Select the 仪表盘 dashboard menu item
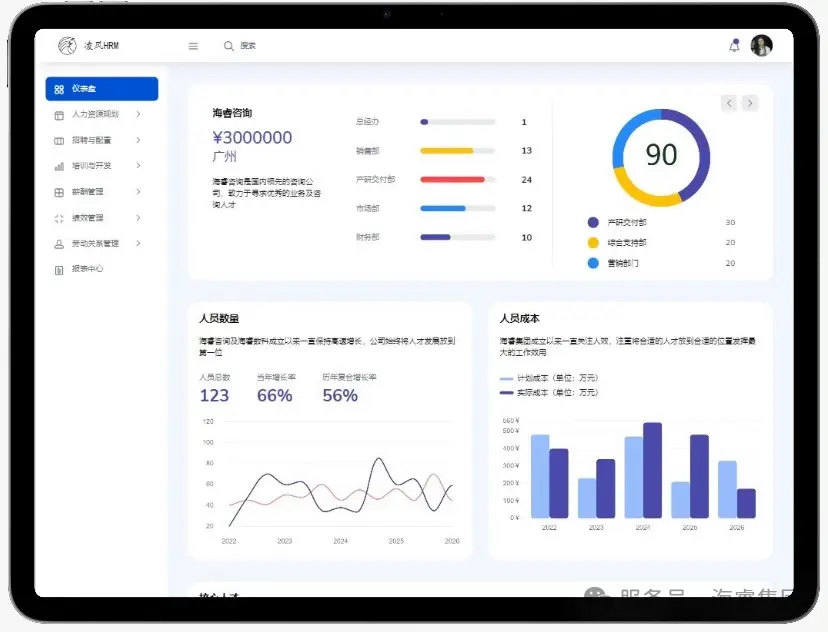 click(101, 89)
